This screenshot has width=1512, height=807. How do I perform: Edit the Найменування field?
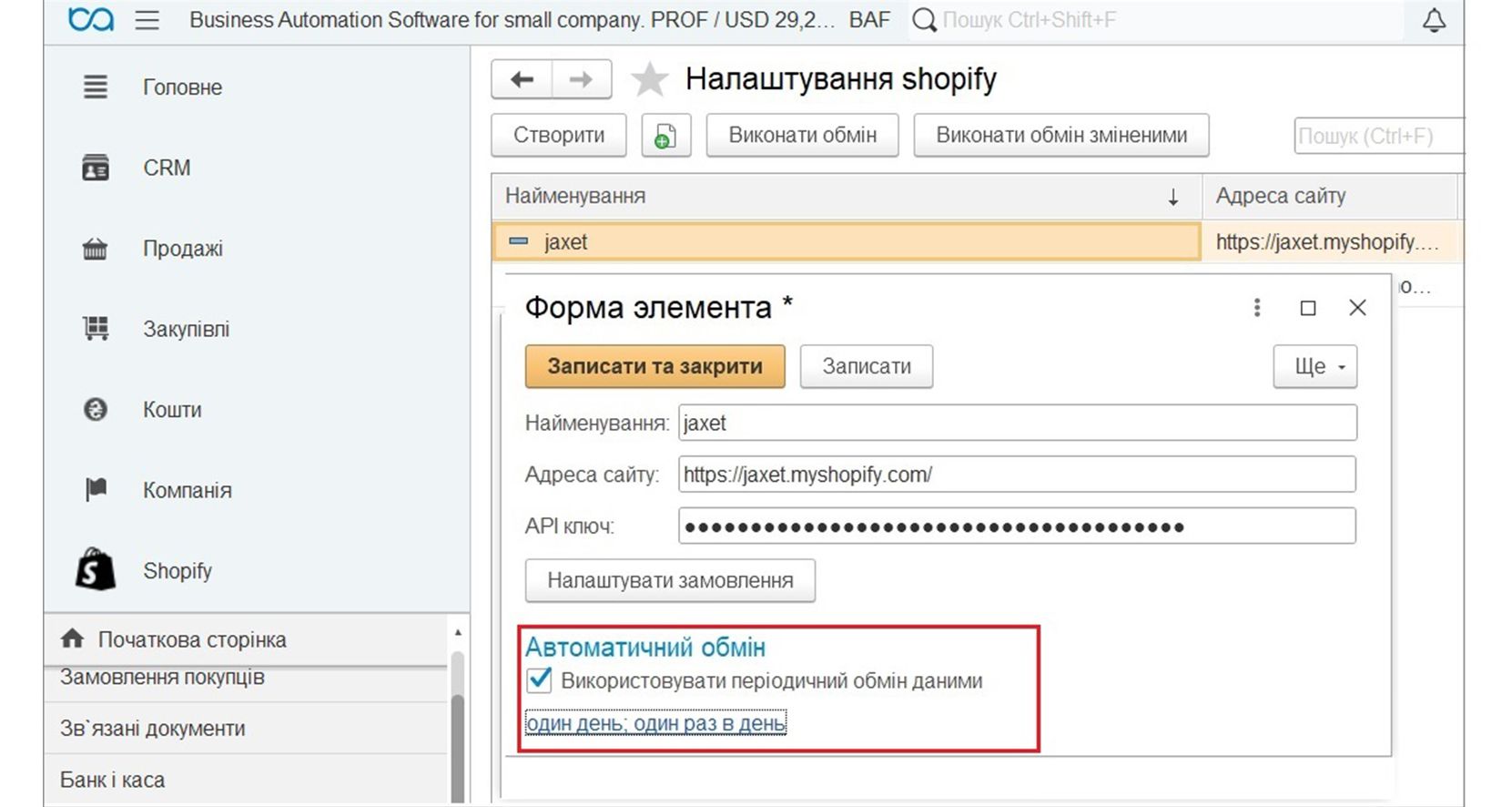click(x=1018, y=424)
